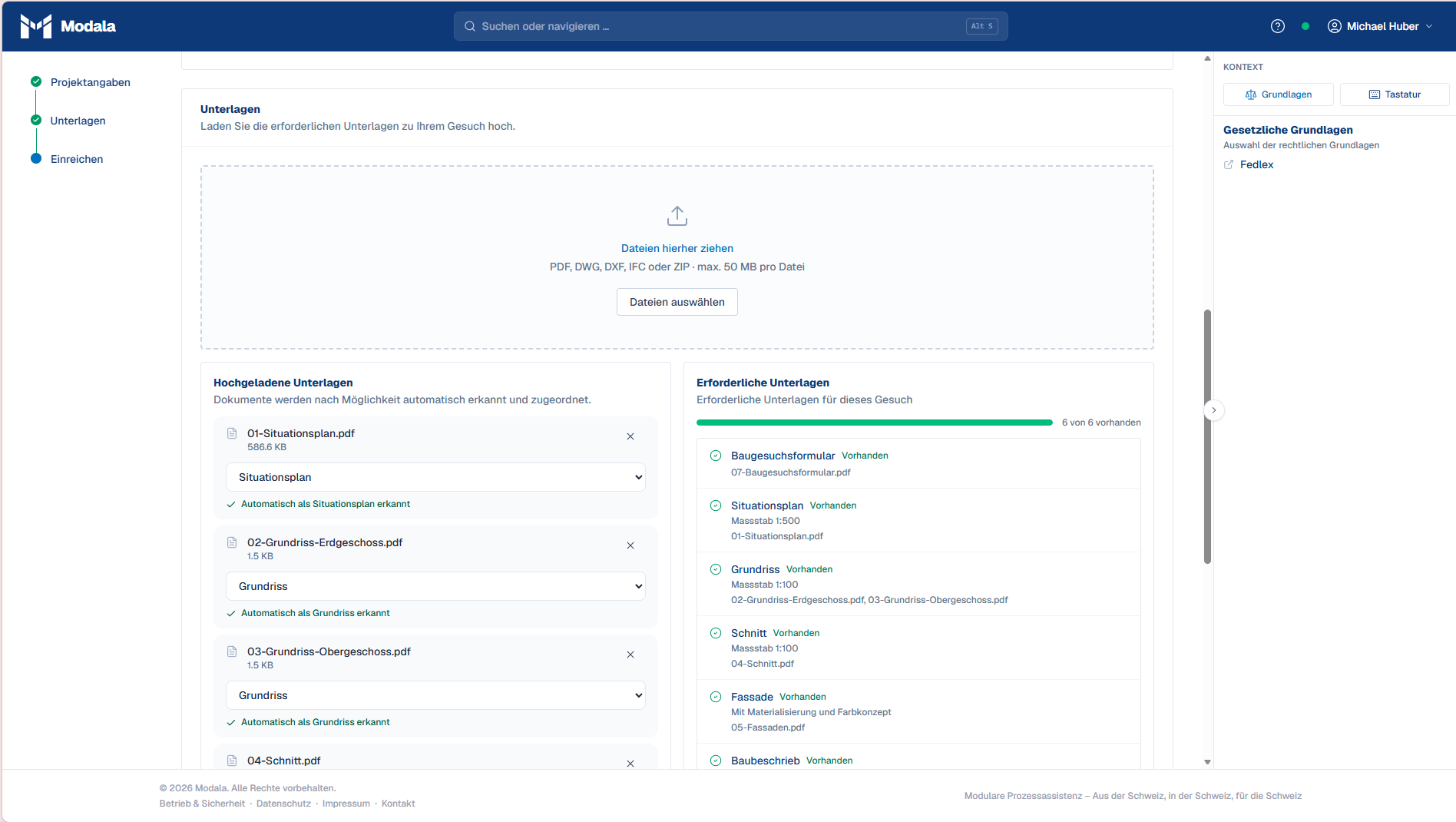Open the Datenschutz footer link

pyautogui.click(x=283, y=804)
